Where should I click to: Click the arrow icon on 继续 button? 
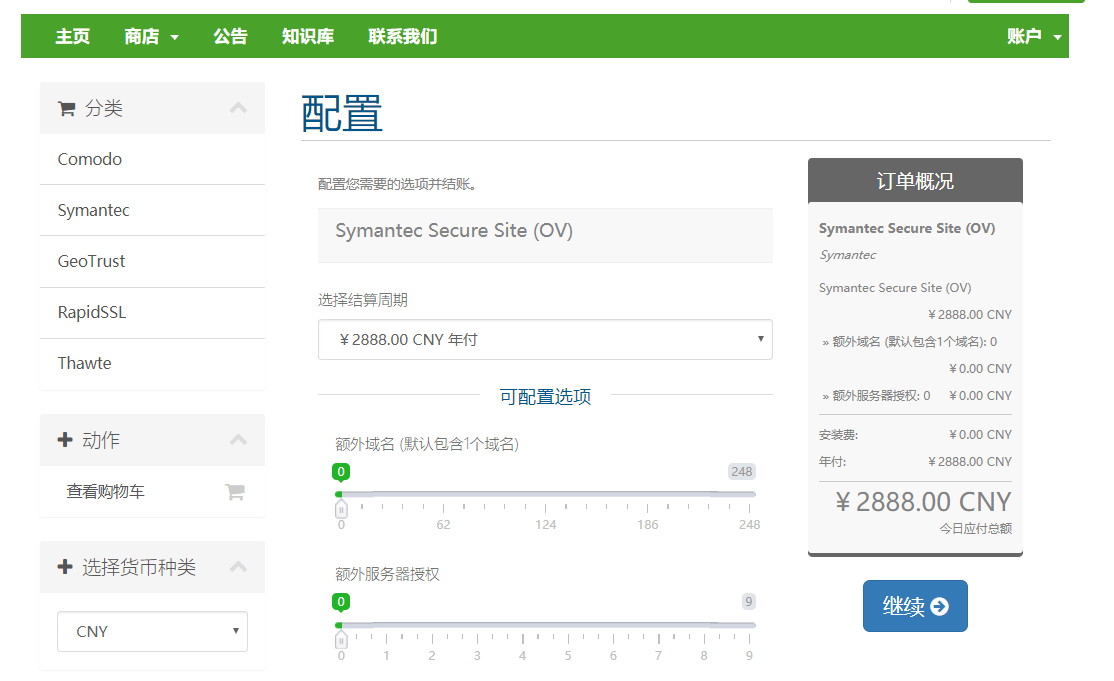point(939,606)
